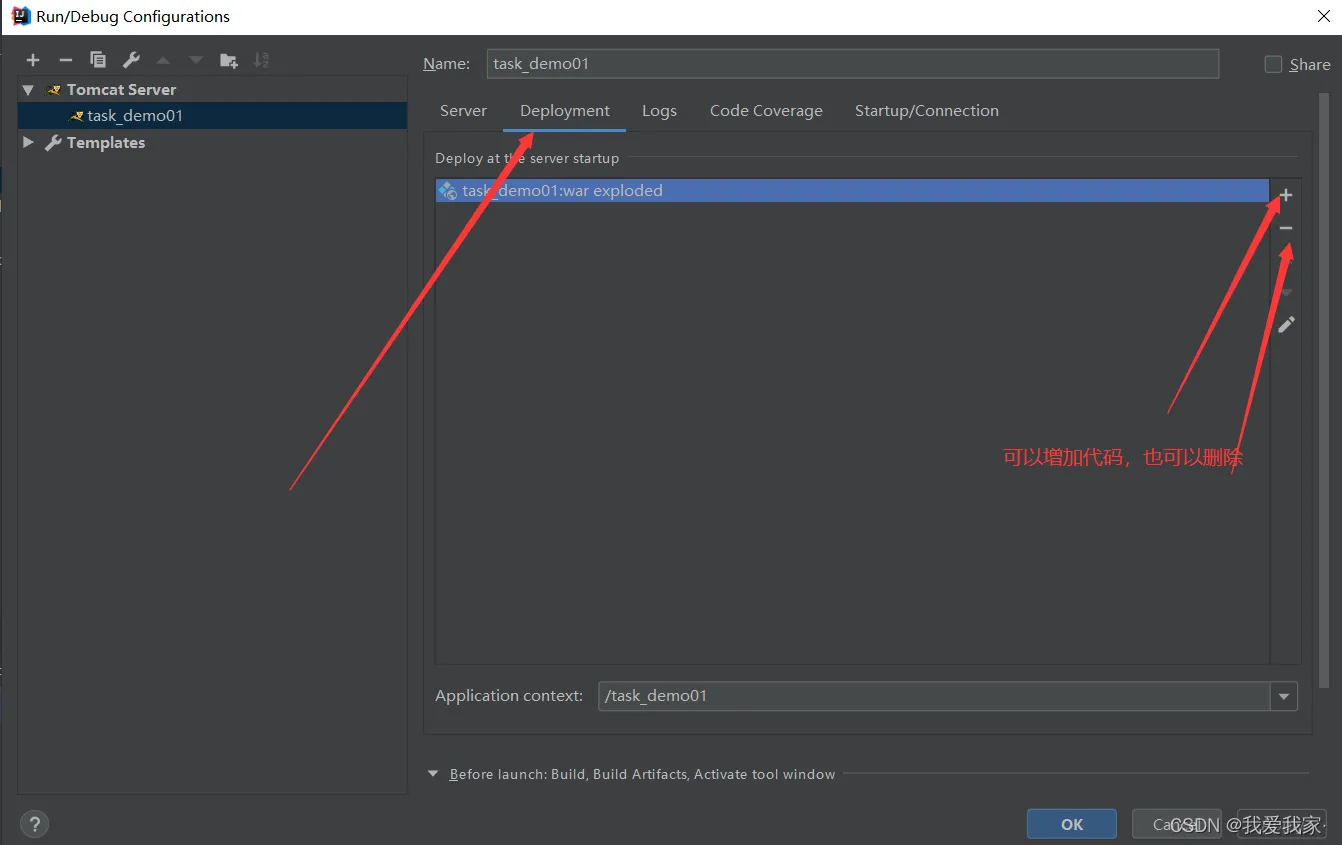Click IntelliJ icon in title bar
This screenshot has width=1342, height=845.
[20, 16]
